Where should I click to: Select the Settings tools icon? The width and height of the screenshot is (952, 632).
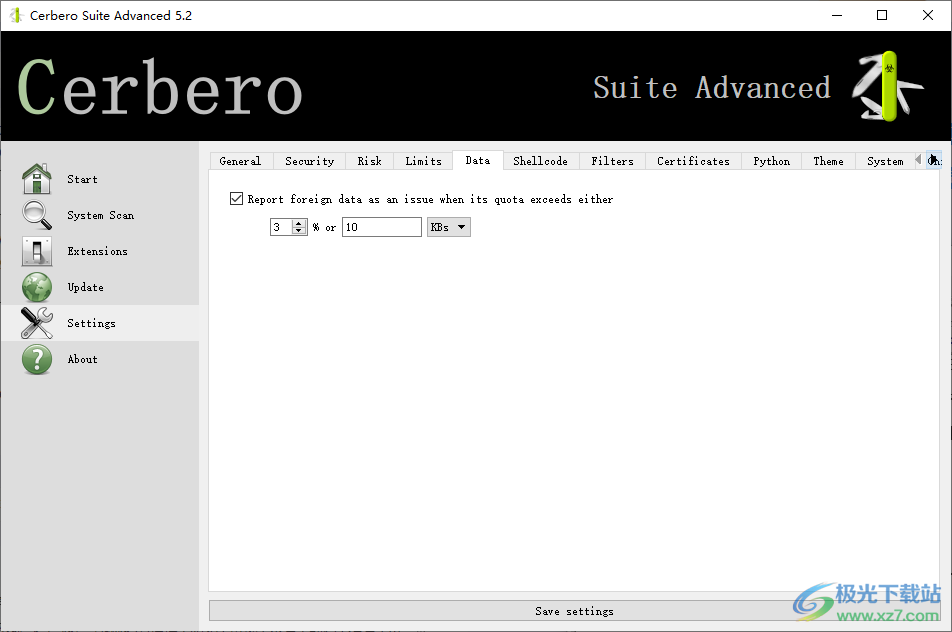pos(37,323)
